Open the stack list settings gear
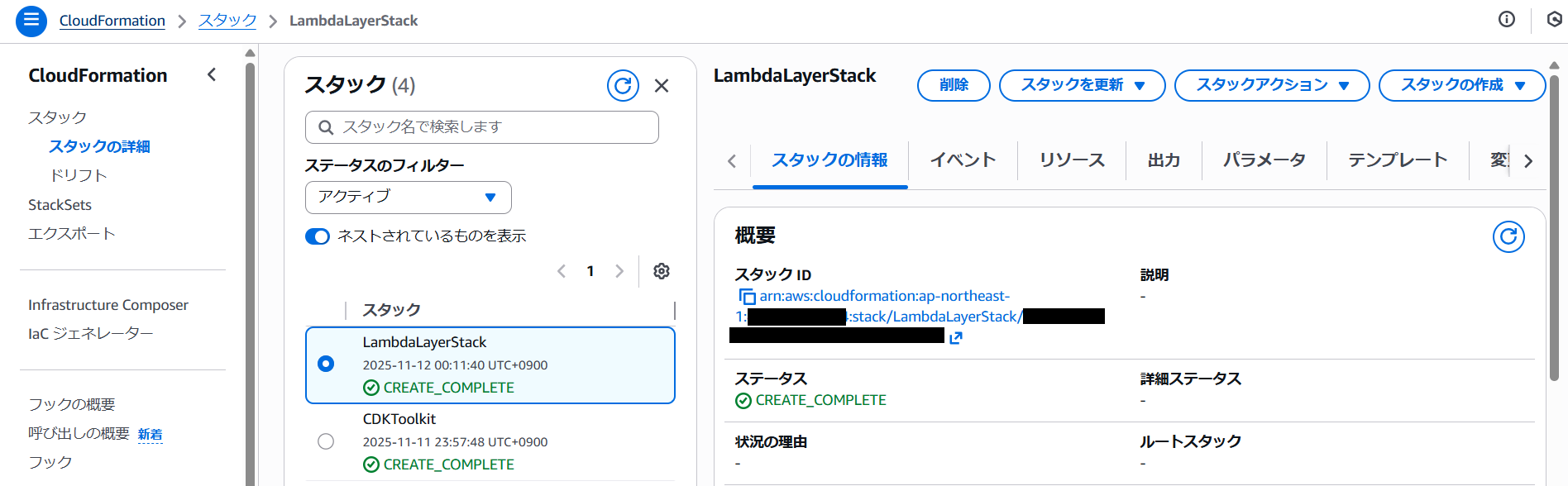Screen dimensions: 1568x486 tap(661, 271)
